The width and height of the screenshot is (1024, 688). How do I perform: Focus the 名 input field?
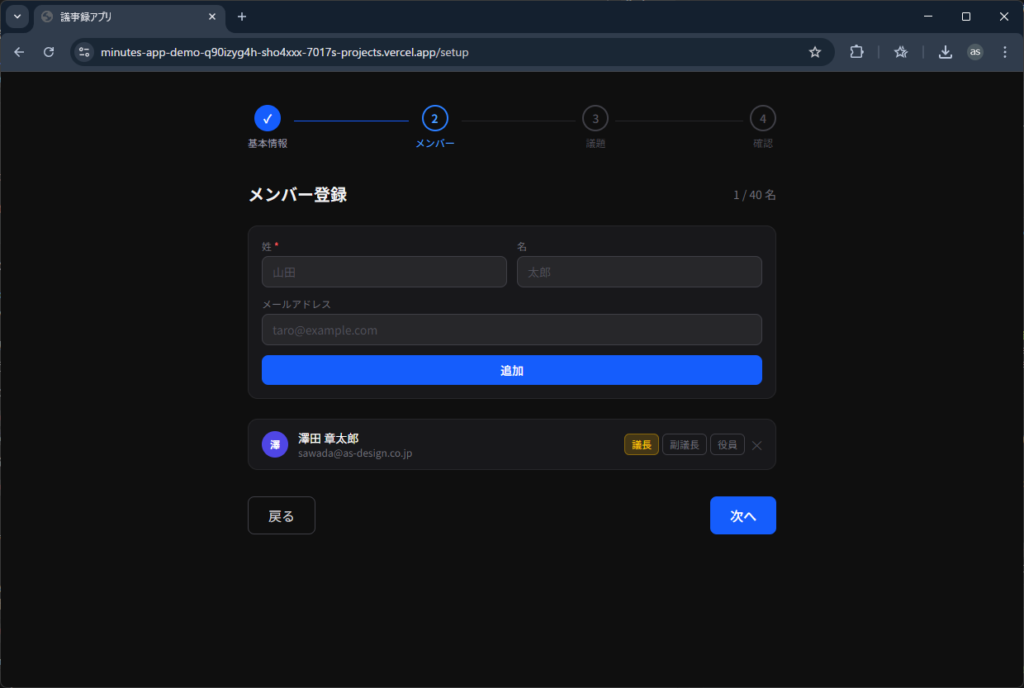coord(639,272)
